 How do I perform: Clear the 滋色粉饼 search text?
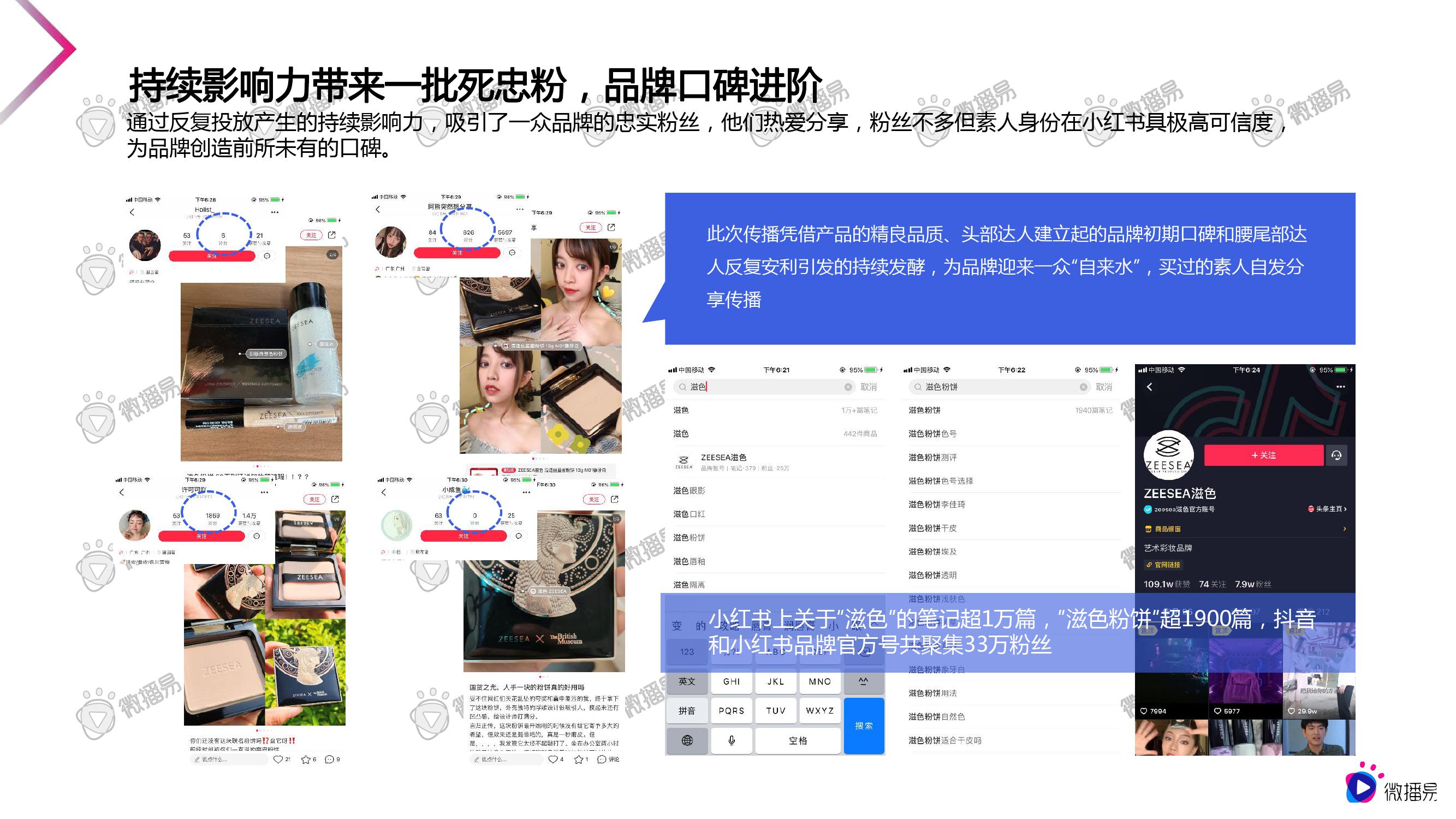point(1083,387)
